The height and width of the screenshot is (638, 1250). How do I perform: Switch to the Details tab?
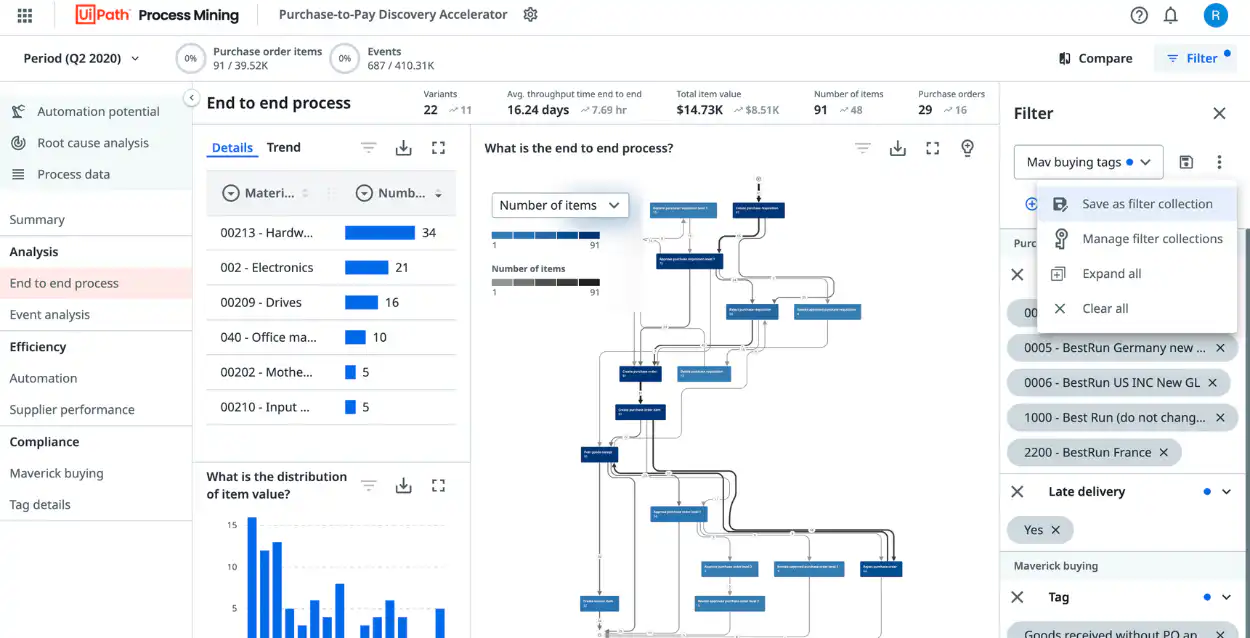click(x=232, y=148)
